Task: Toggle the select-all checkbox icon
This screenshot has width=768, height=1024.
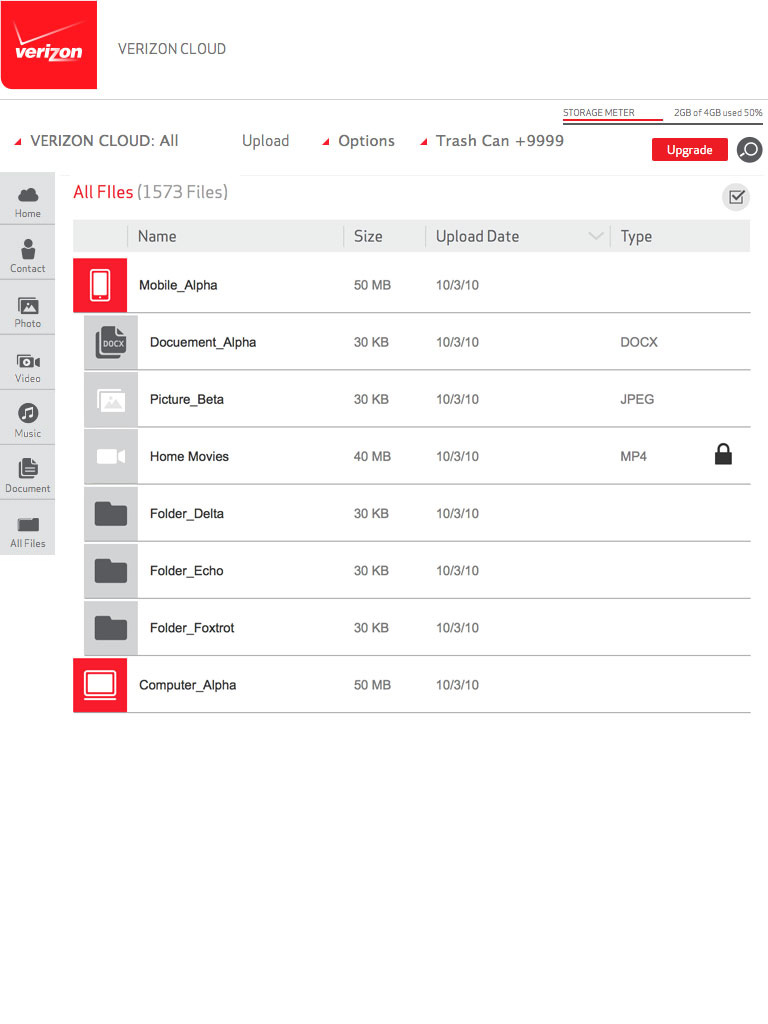Action: pos(736,197)
